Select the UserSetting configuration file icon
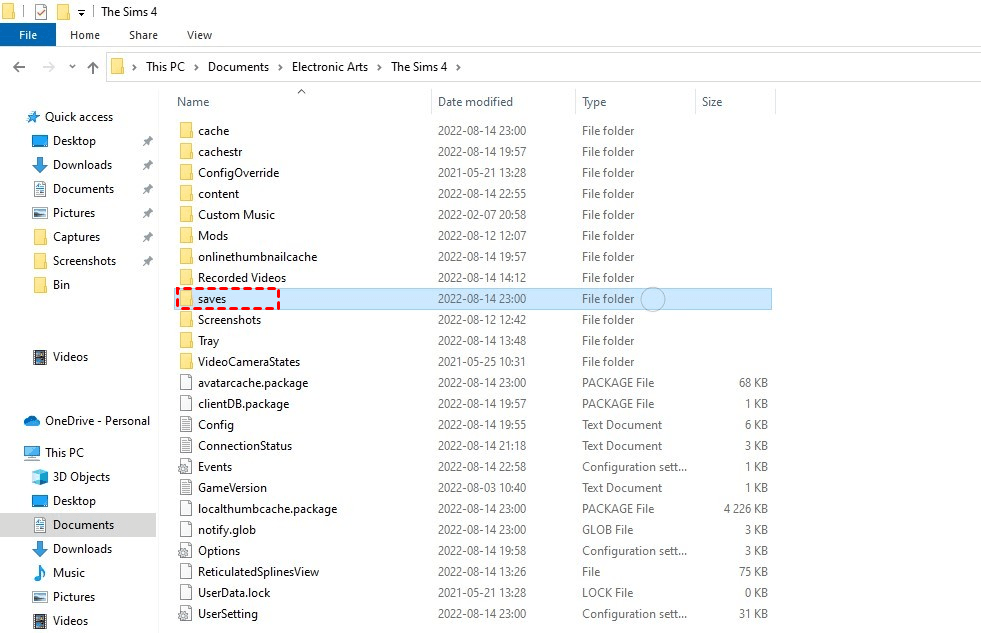 coord(185,614)
